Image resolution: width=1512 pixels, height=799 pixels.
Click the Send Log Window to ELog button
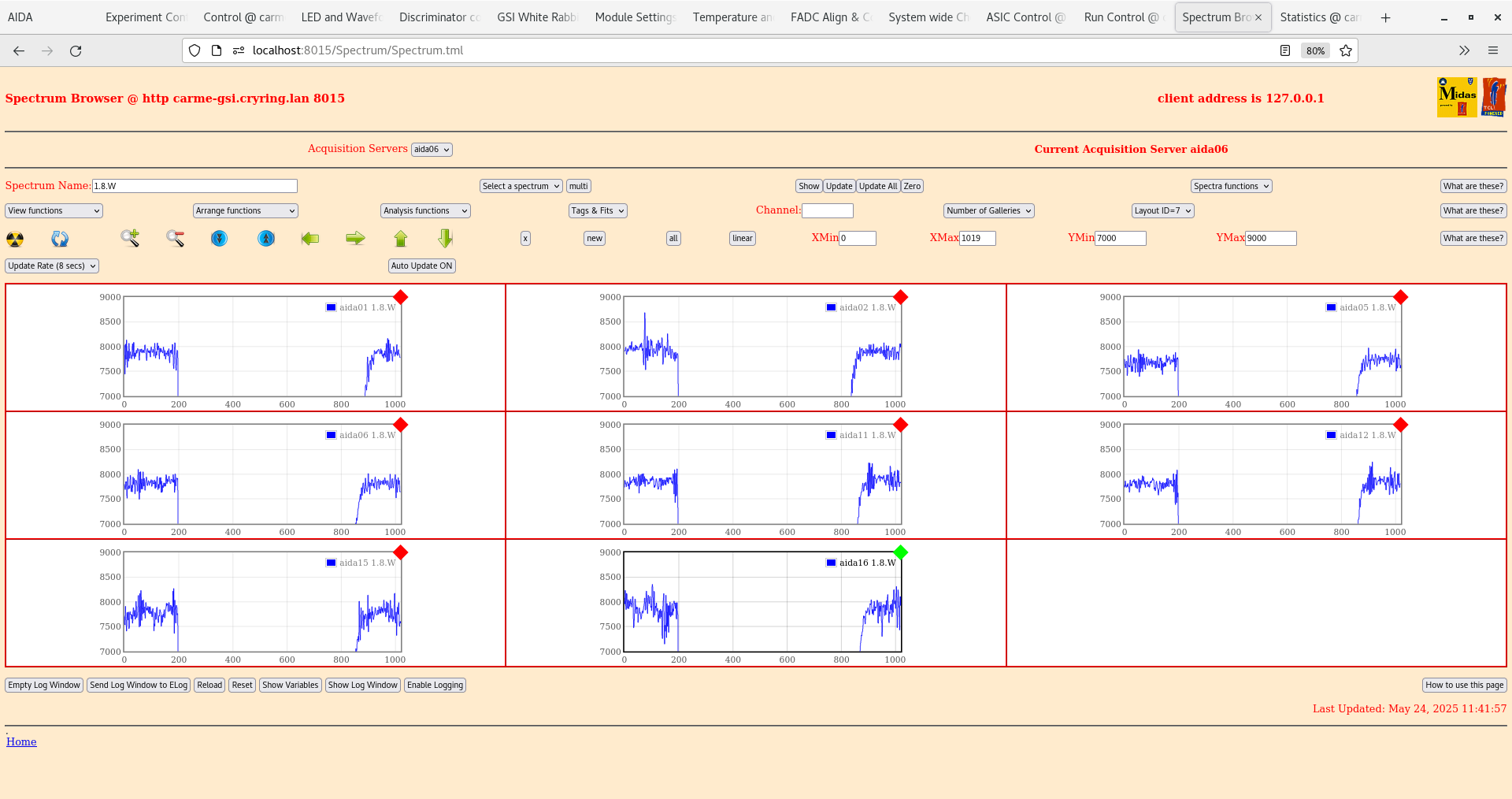[139, 685]
